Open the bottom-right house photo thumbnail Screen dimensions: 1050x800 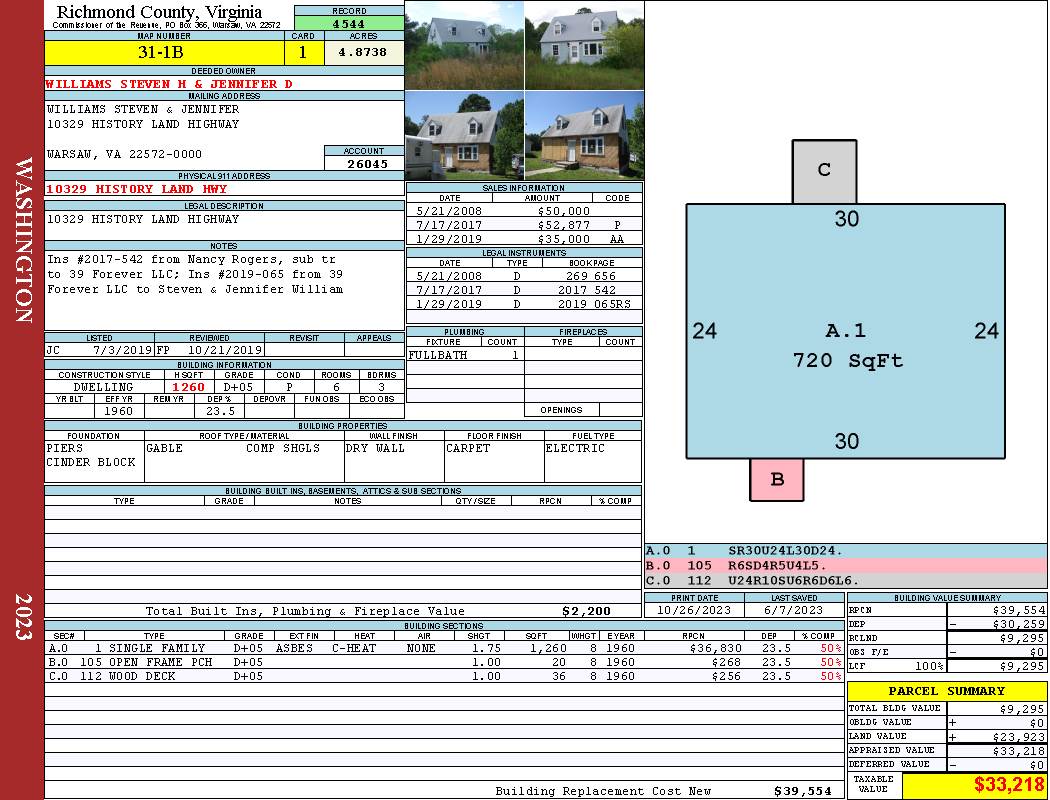pos(585,135)
